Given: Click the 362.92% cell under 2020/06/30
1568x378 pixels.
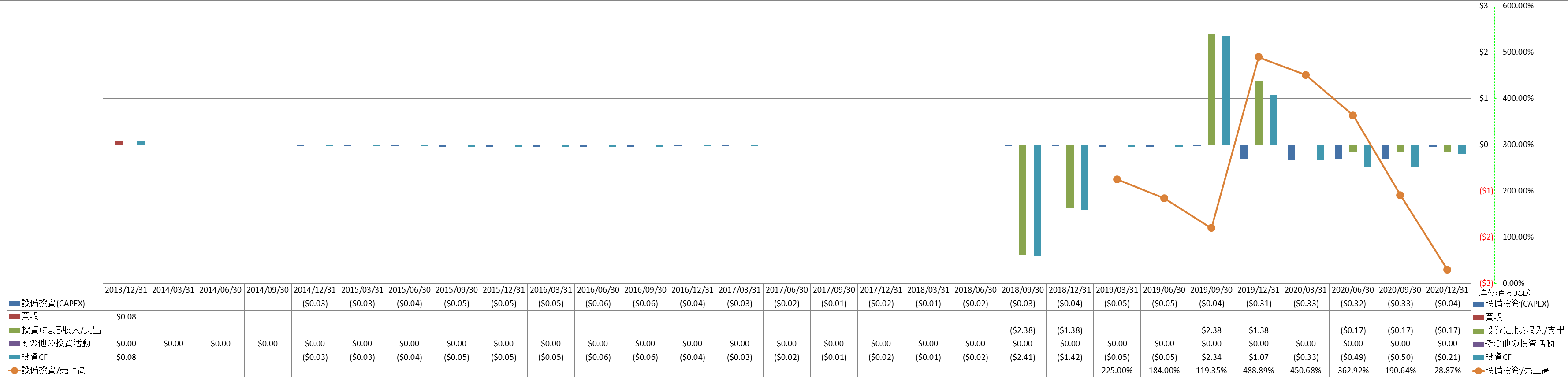Looking at the screenshot, I should [x=1353, y=370].
